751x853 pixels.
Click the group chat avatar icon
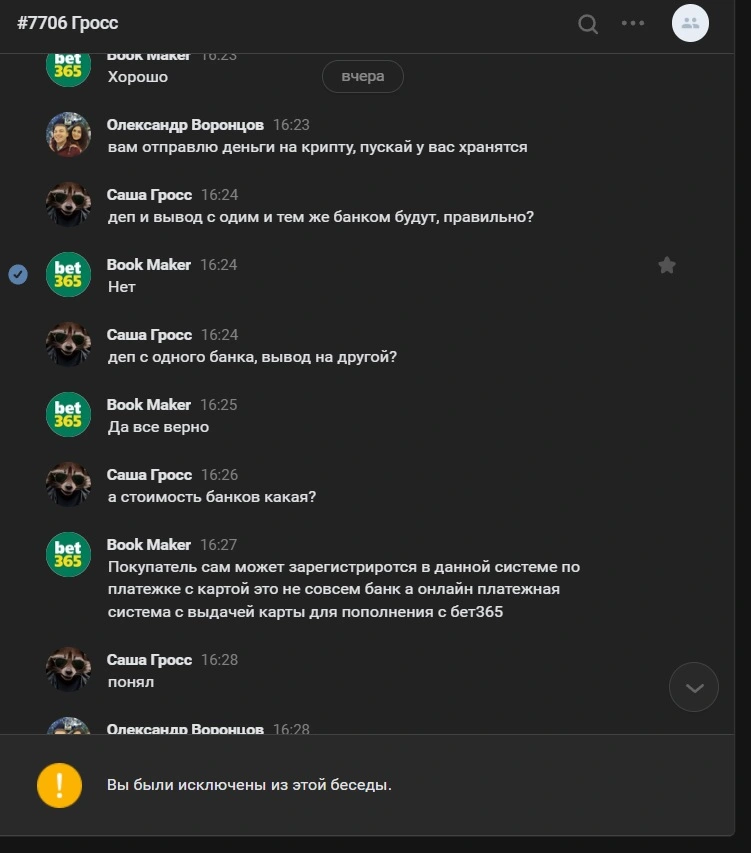tap(690, 23)
